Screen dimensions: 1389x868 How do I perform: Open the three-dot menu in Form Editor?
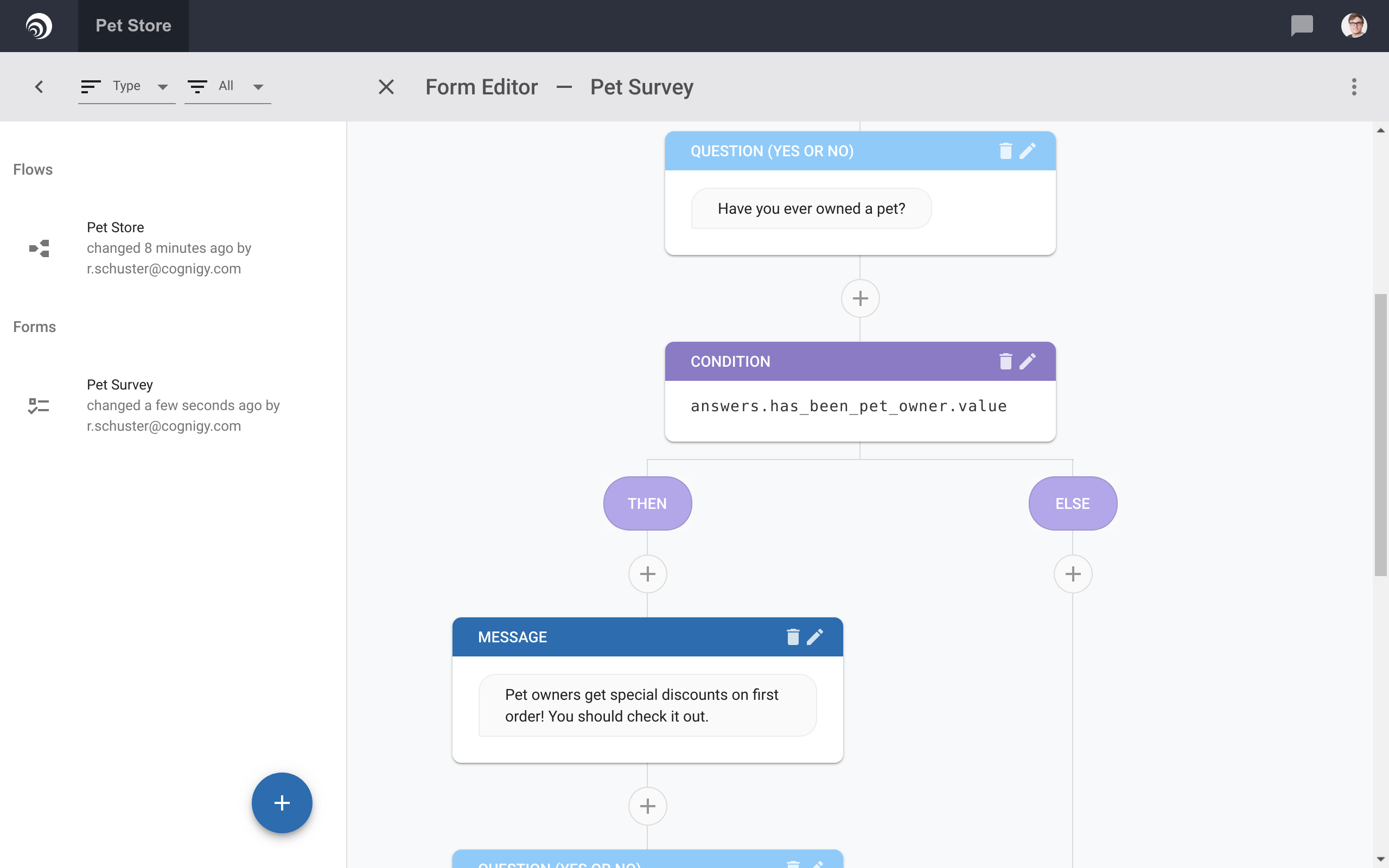click(x=1354, y=87)
